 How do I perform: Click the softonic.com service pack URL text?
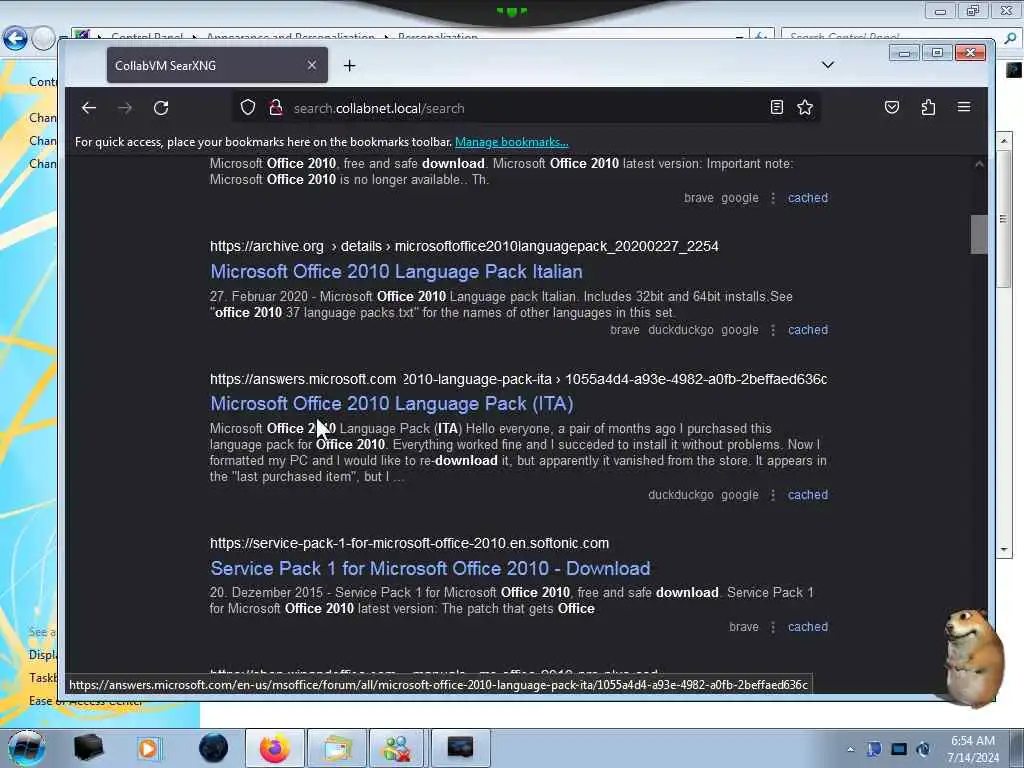[409, 543]
